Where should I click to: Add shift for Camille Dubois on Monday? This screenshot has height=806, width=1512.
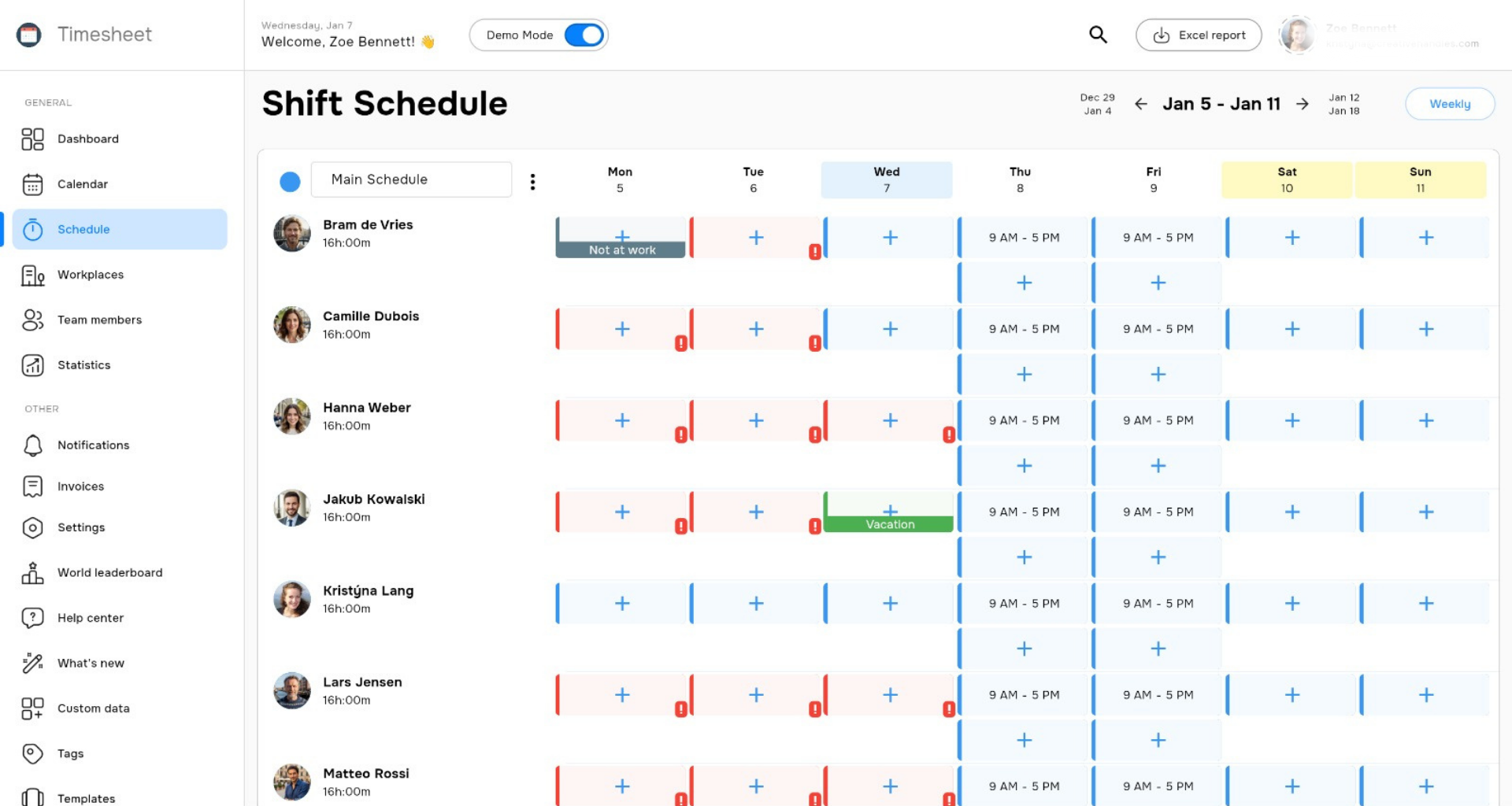point(622,329)
